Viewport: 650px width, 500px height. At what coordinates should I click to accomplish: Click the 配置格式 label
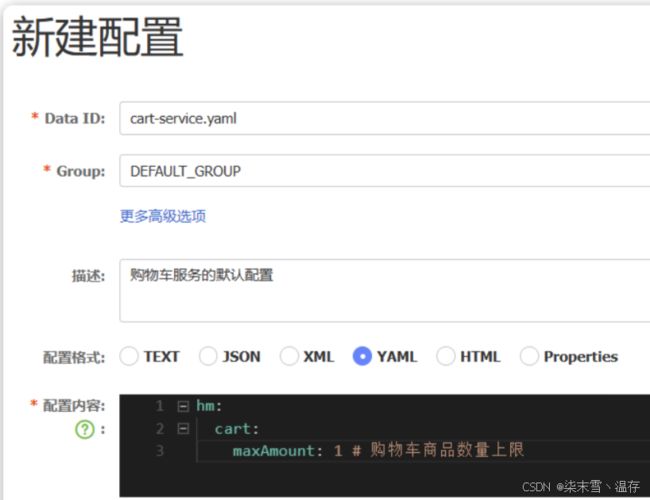tap(74, 357)
